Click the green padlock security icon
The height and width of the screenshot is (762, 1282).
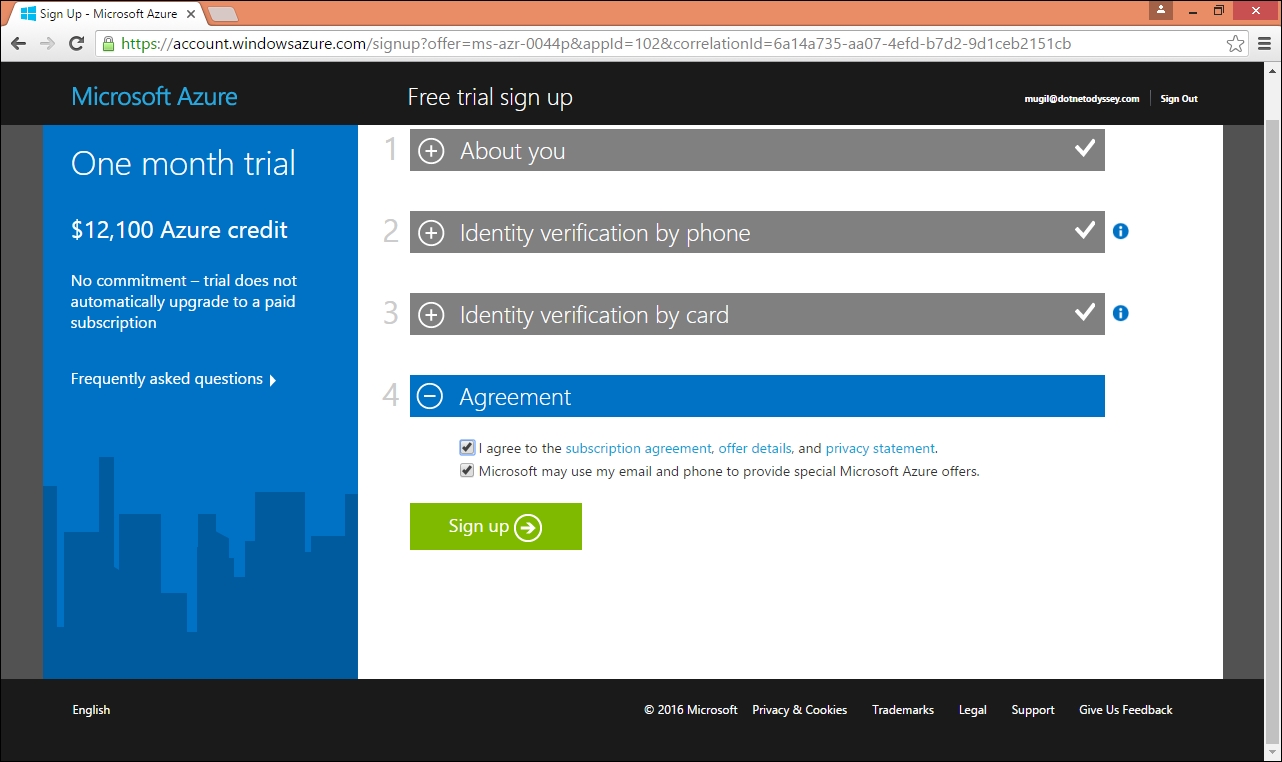[x=108, y=44]
